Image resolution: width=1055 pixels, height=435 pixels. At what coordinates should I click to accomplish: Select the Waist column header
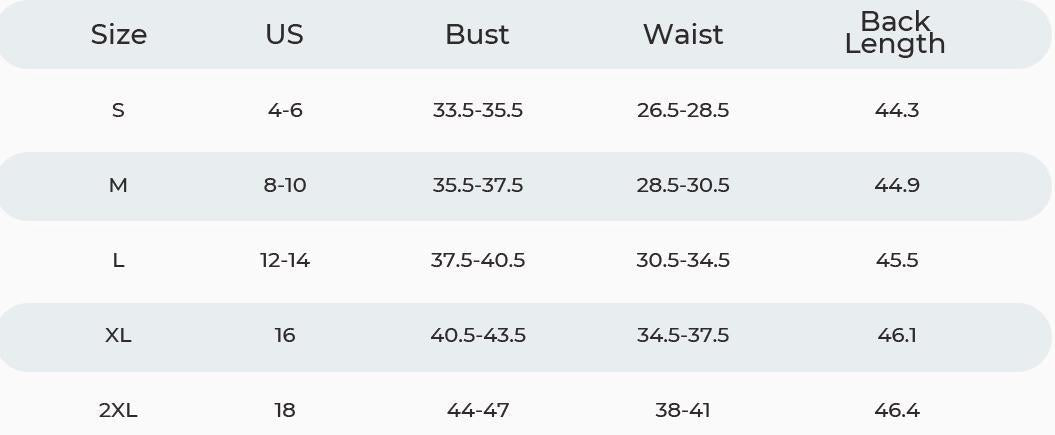pos(683,34)
